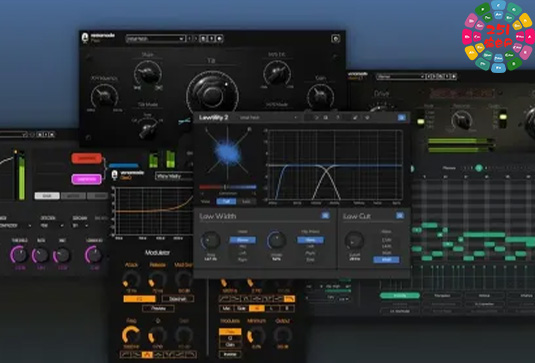Screen dimensions: 535x363
Task: Select the Split view button under the vectorscope
Action: pos(246,201)
